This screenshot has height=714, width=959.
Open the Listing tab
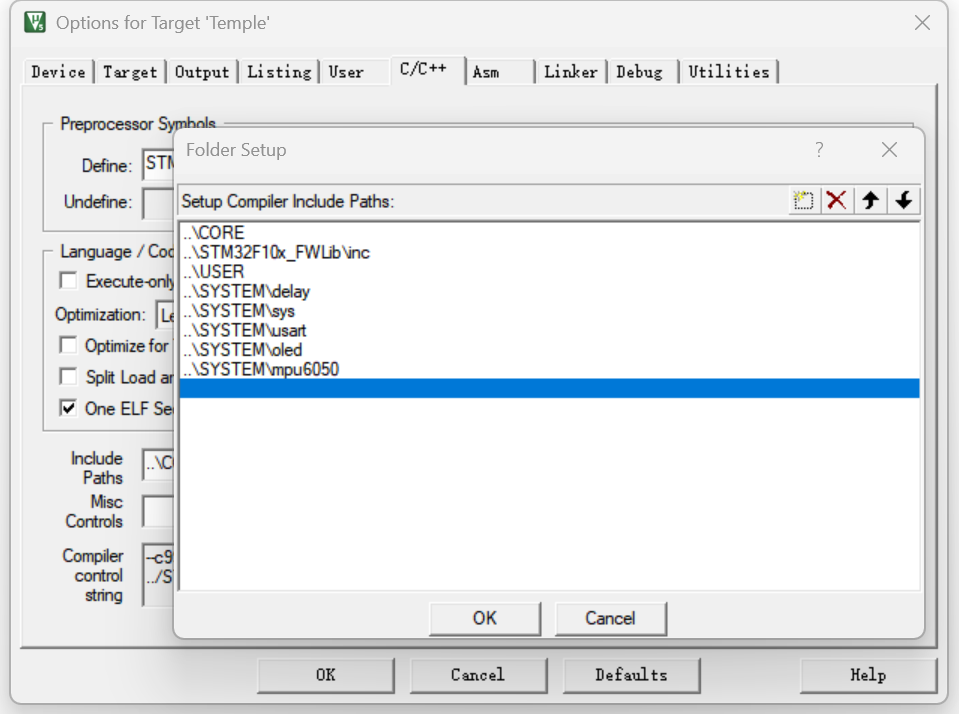(x=280, y=72)
